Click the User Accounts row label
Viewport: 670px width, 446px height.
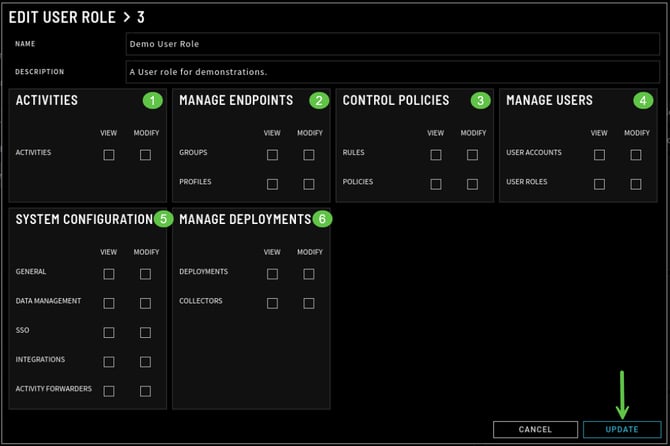pyautogui.click(x=534, y=153)
